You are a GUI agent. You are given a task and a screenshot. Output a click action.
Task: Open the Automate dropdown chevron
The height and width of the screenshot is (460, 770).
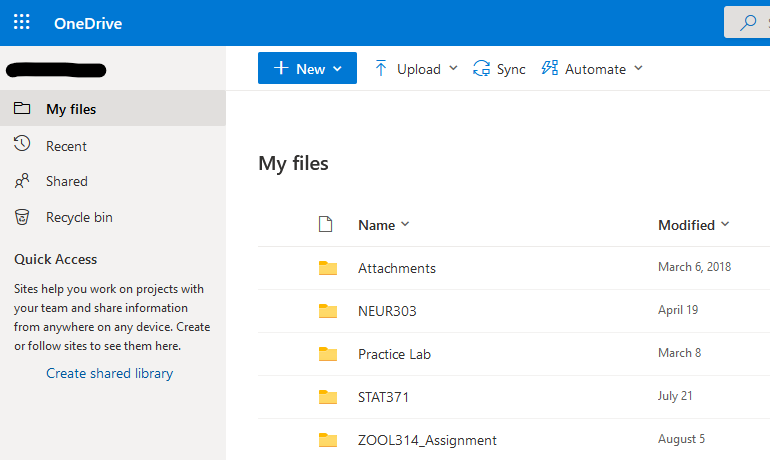click(638, 69)
